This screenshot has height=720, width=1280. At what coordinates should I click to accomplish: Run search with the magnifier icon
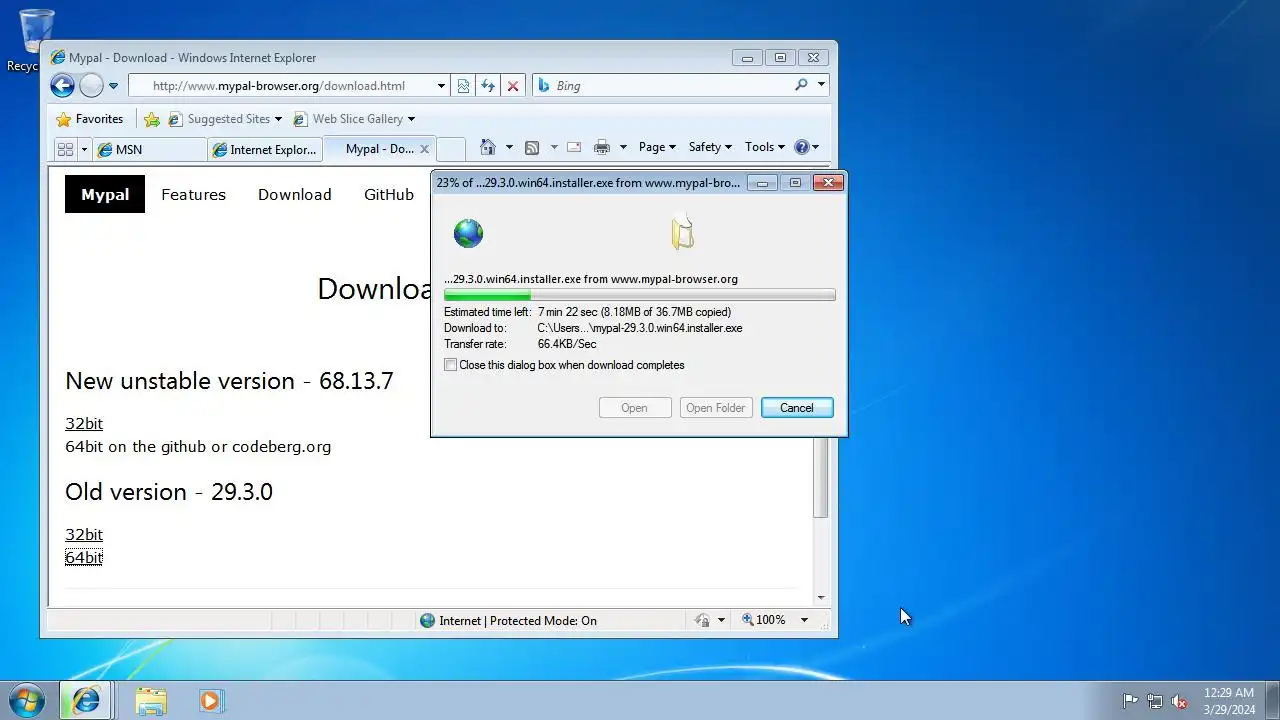pos(801,85)
